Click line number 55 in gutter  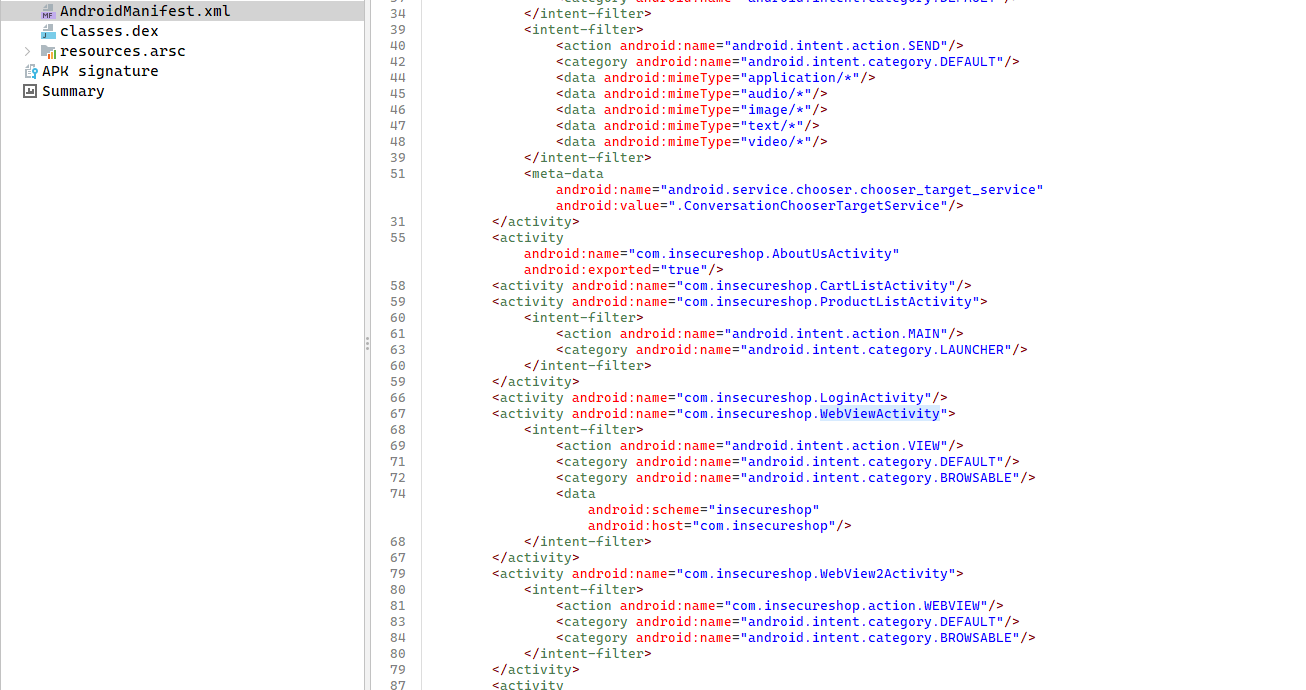pos(397,238)
